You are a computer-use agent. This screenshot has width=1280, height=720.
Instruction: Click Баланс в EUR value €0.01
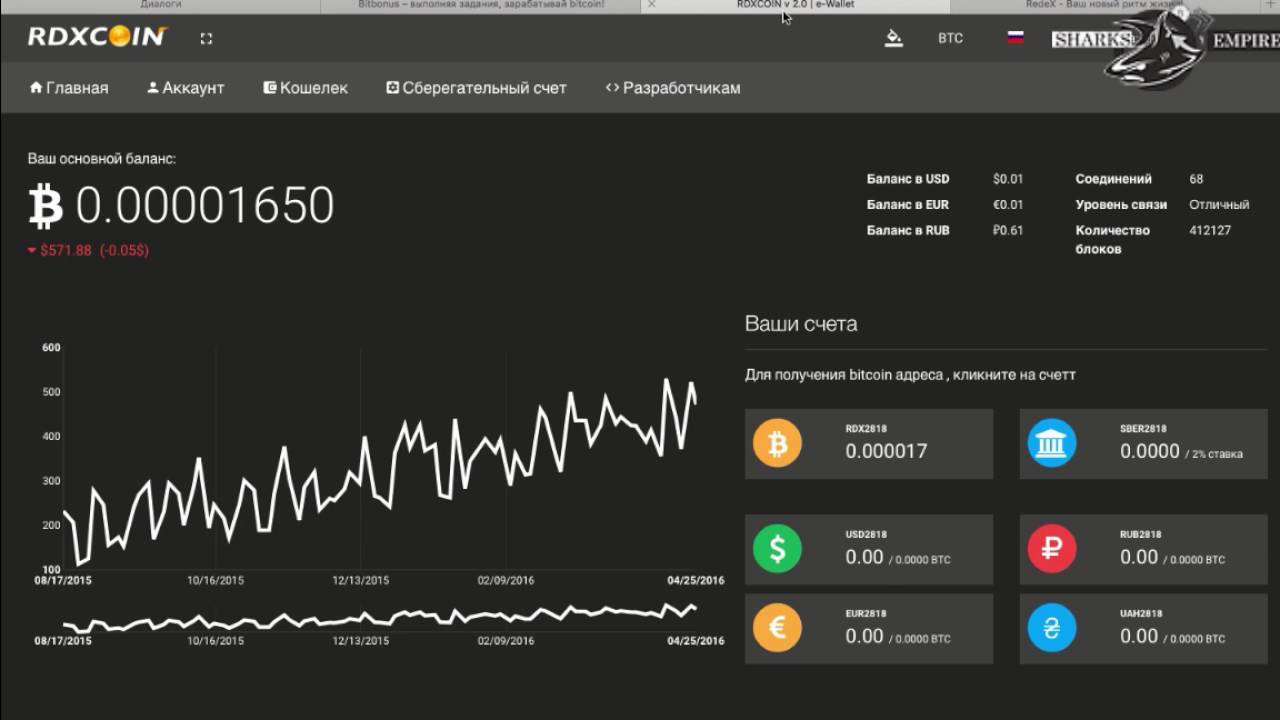(x=1008, y=205)
